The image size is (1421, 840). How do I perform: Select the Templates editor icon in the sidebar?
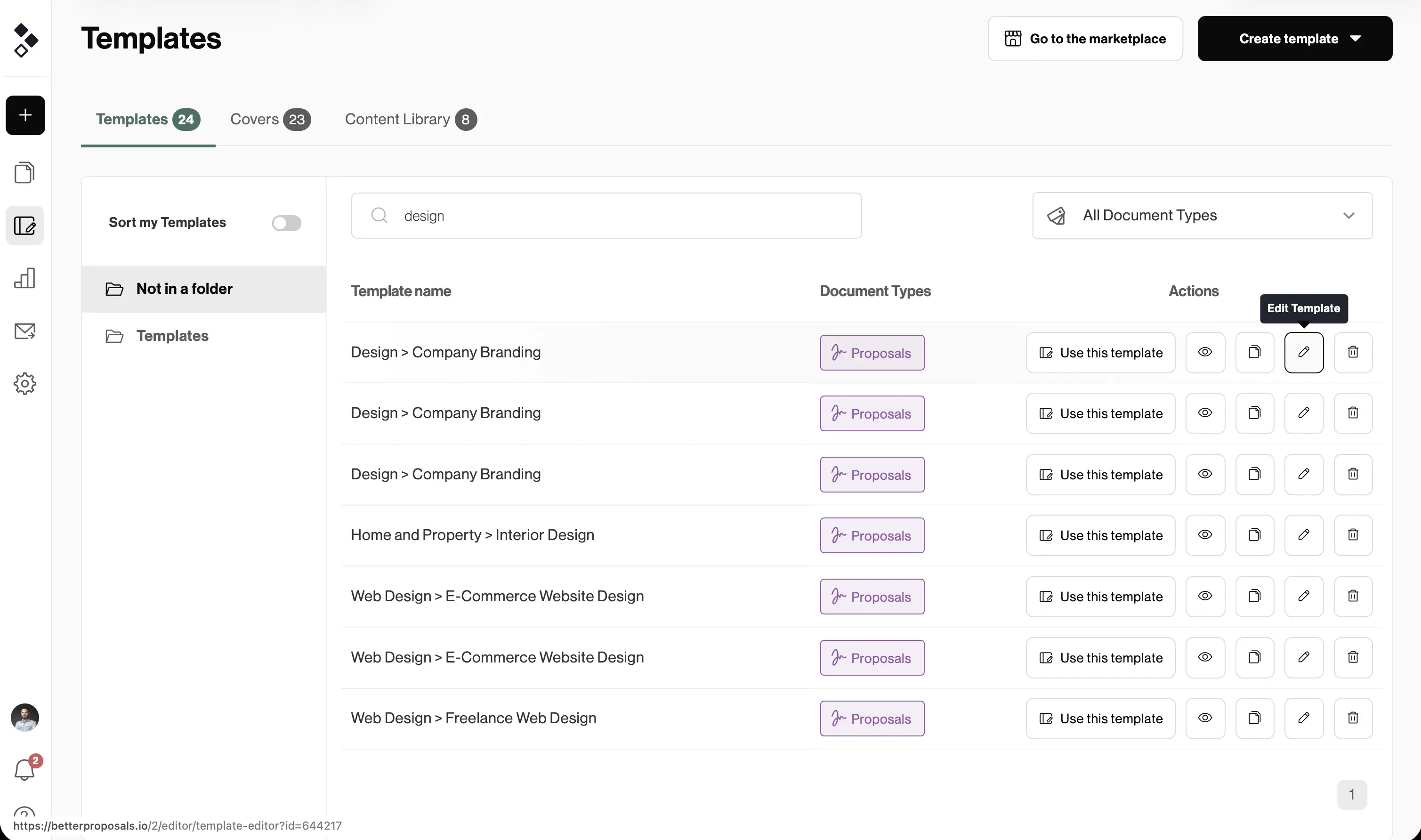[25, 225]
